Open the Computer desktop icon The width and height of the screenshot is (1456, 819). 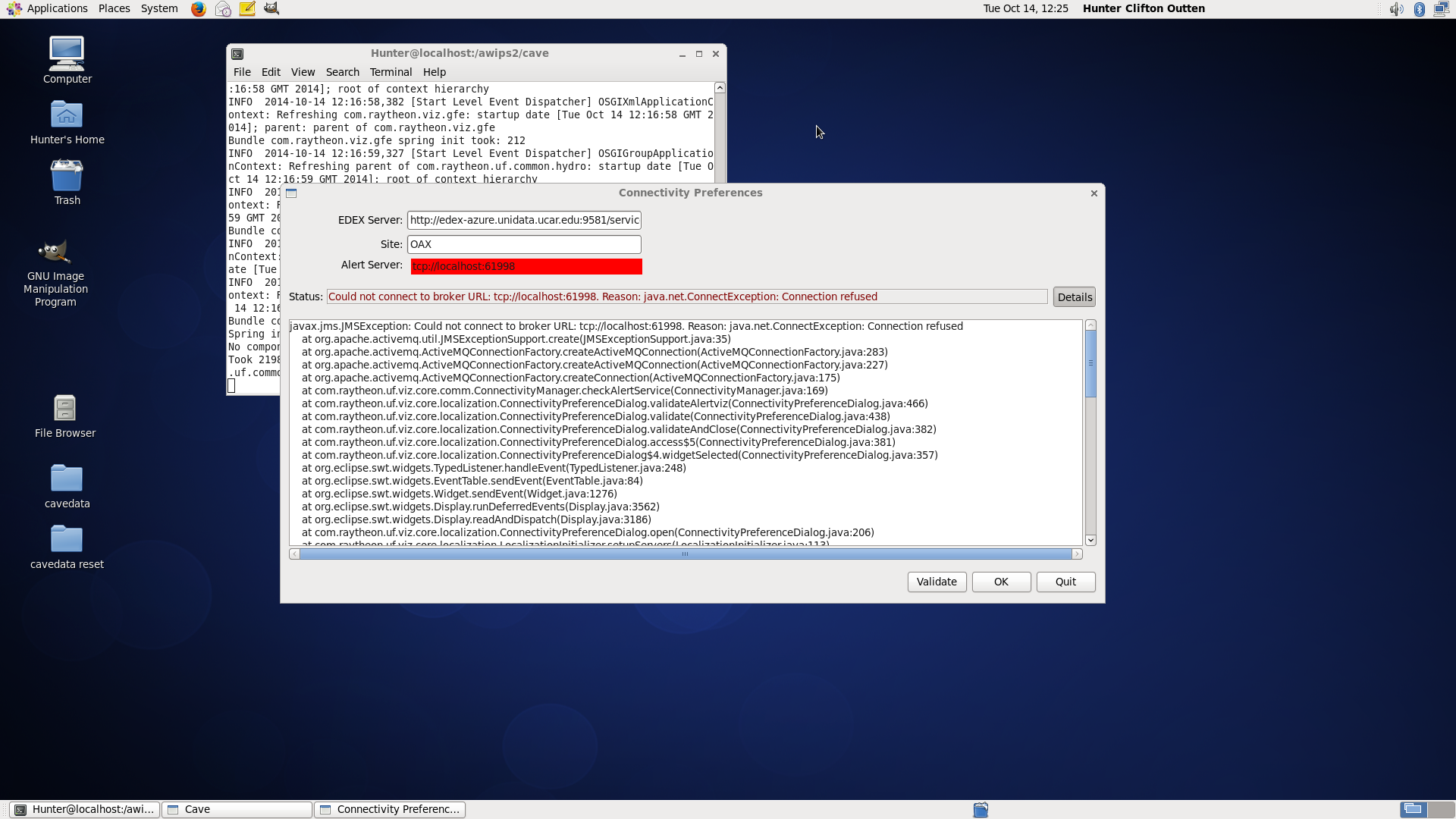tap(67, 55)
